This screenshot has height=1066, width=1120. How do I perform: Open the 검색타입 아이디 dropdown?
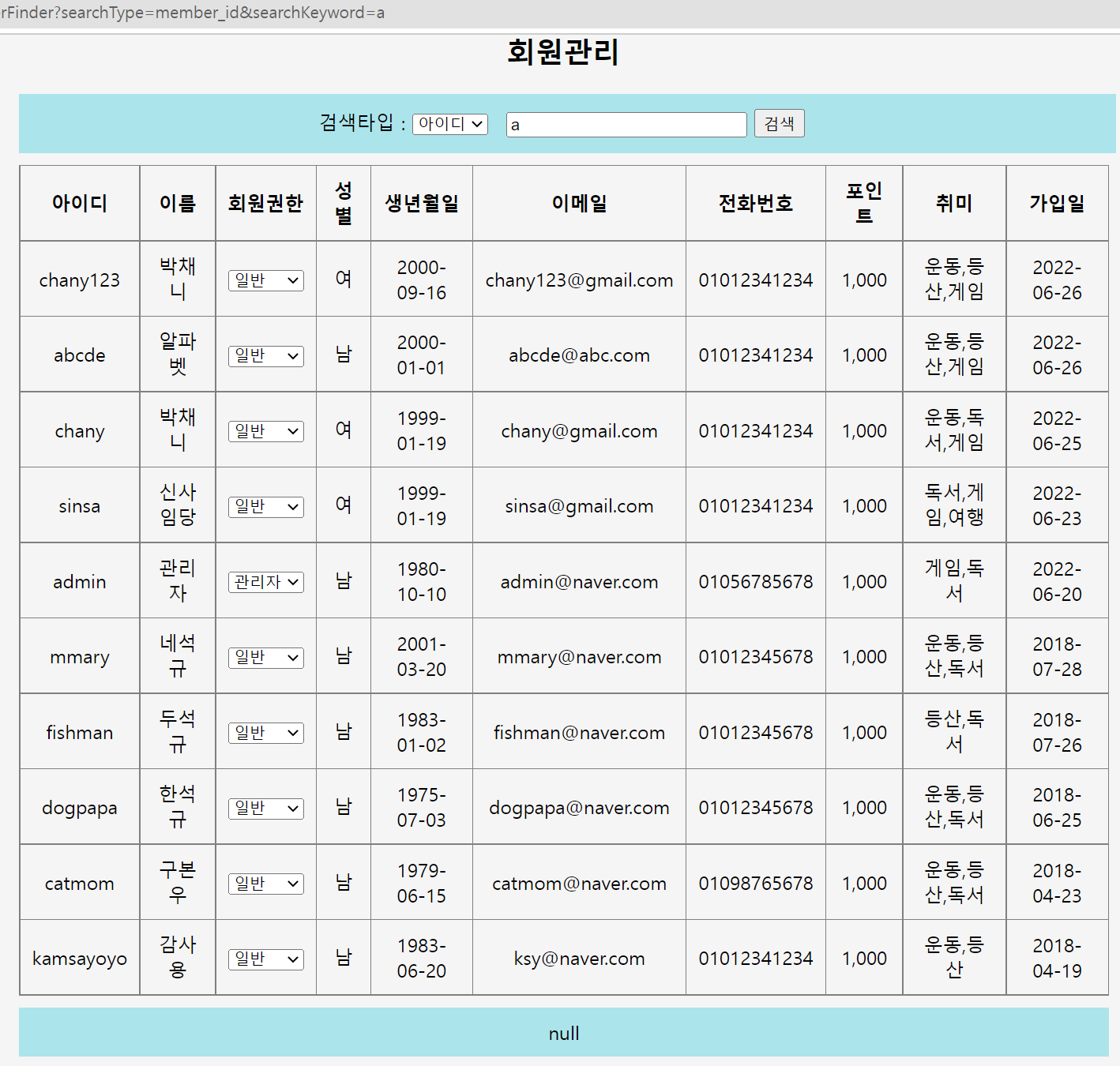[450, 124]
